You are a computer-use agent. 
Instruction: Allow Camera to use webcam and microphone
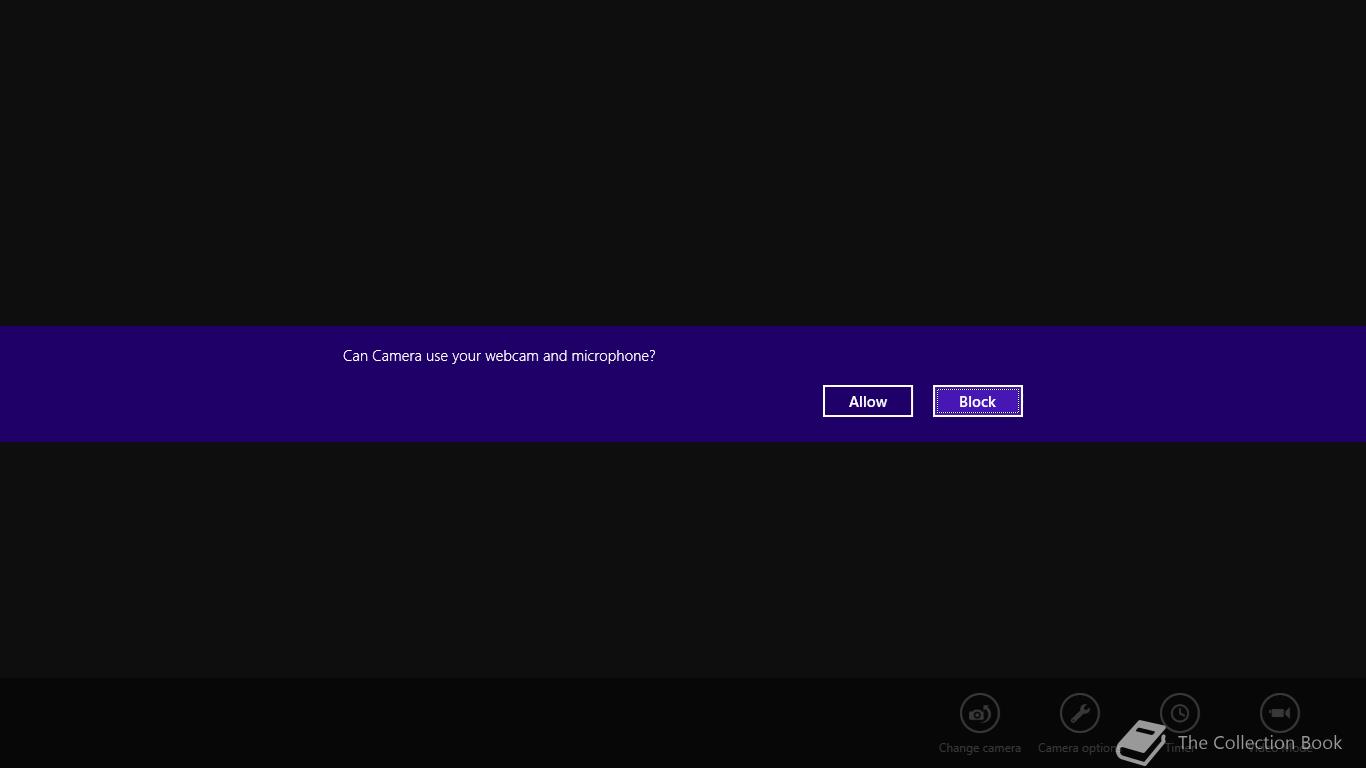coord(868,401)
